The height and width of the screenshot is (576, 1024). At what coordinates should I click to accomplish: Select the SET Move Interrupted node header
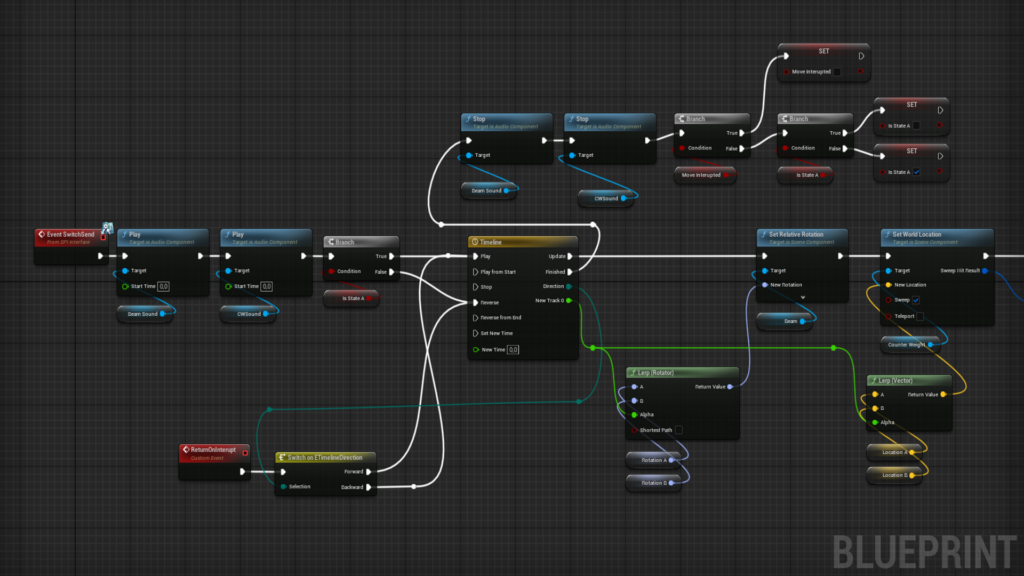click(824, 51)
